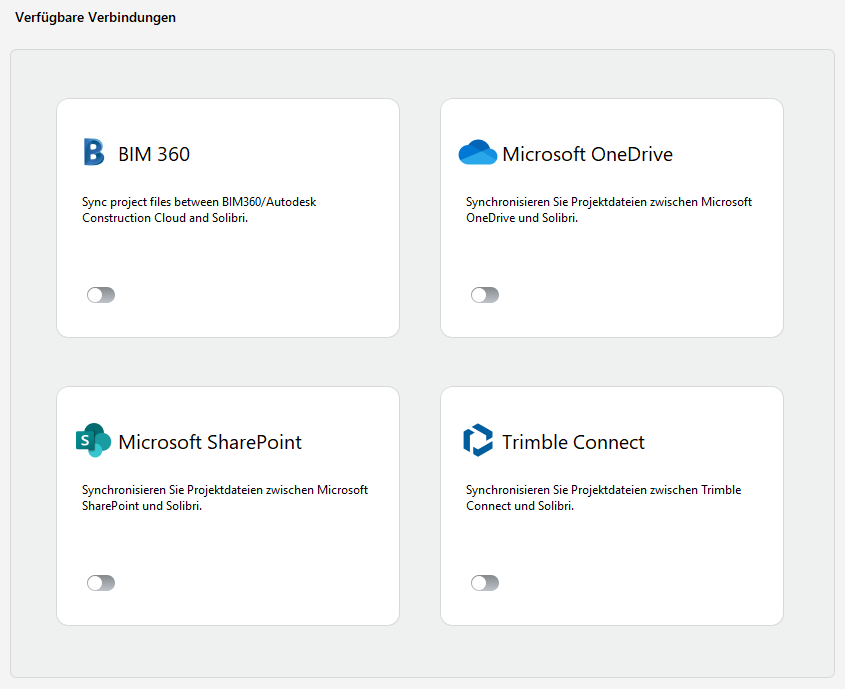
Task: Click the 'Sync project files between BIM360/Autodesk' description
Action: 199,210
